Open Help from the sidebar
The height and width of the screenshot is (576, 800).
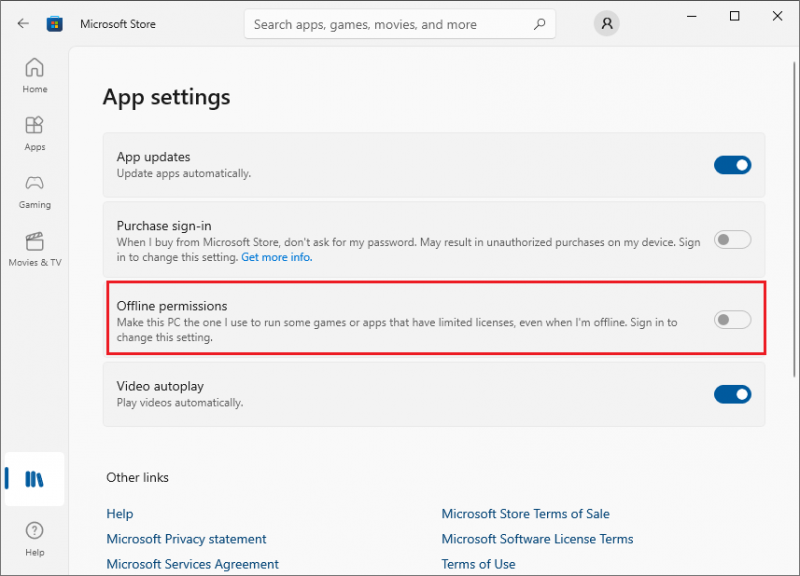[35, 539]
